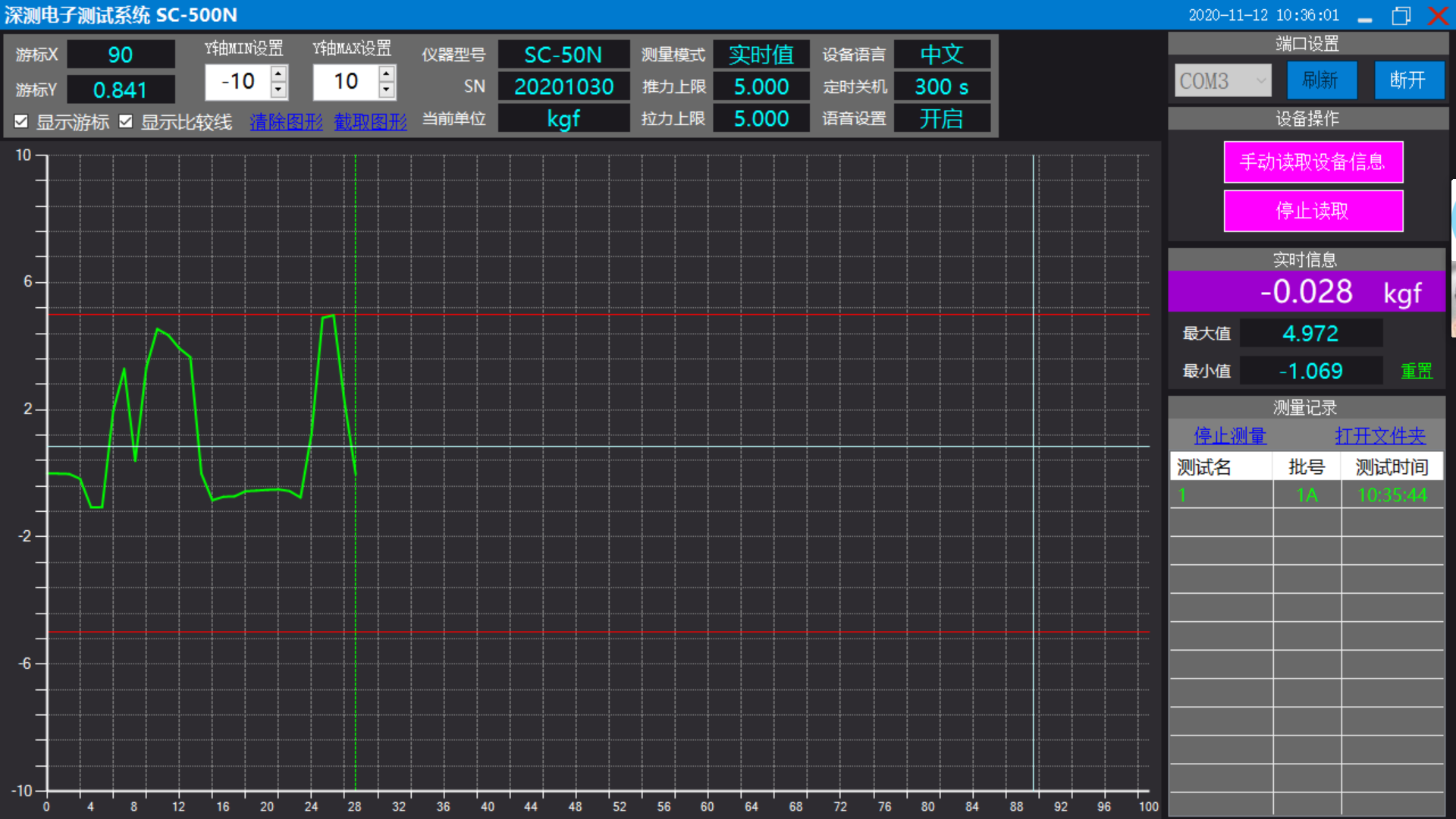
Task: Click the 断开 disconnect button
Action: click(1408, 80)
